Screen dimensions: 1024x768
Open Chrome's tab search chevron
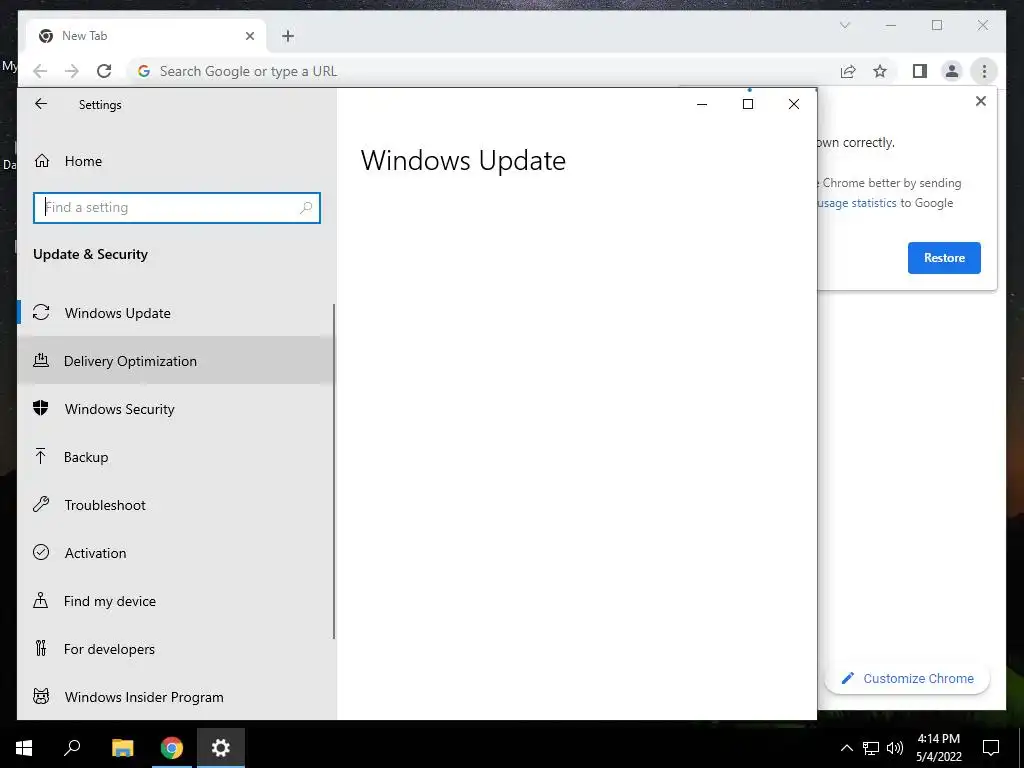(844, 25)
